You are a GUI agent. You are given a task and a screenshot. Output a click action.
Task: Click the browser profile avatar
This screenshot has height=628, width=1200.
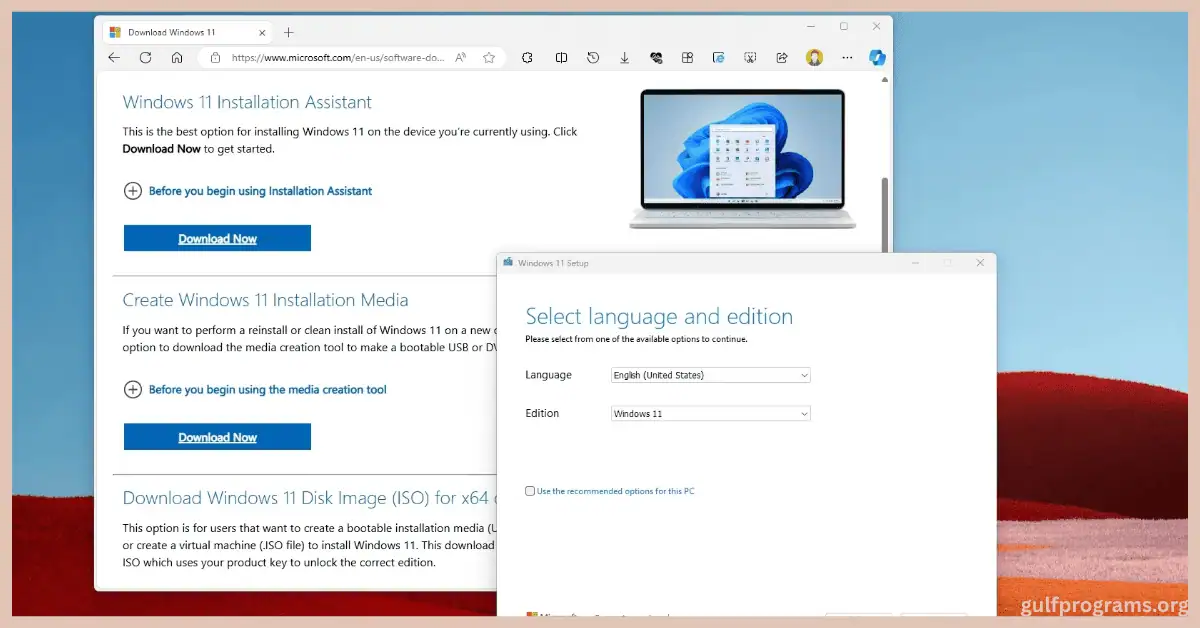click(815, 57)
